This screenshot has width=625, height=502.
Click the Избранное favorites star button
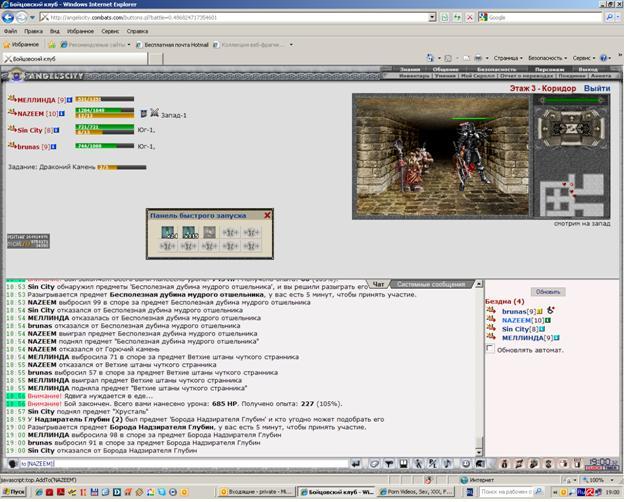21,45
